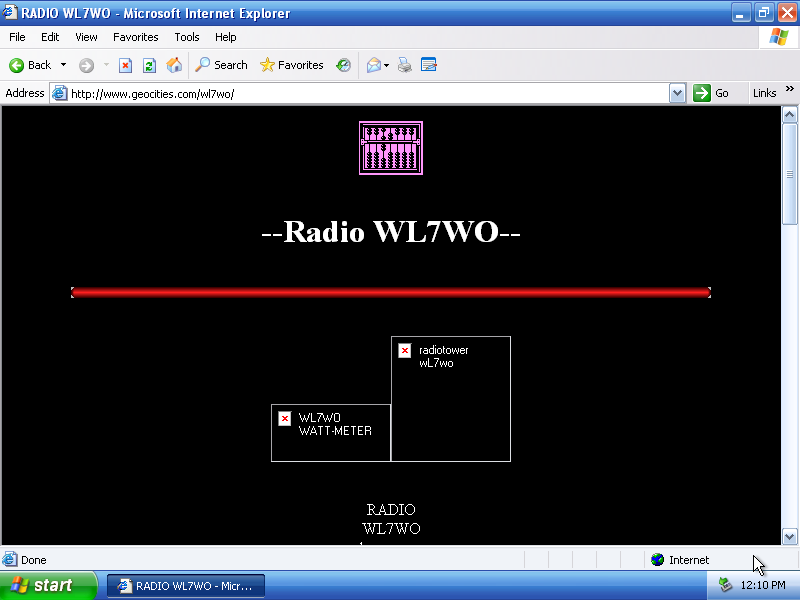Click the '--Radio WL7WO--' heading

(x=391, y=232)
